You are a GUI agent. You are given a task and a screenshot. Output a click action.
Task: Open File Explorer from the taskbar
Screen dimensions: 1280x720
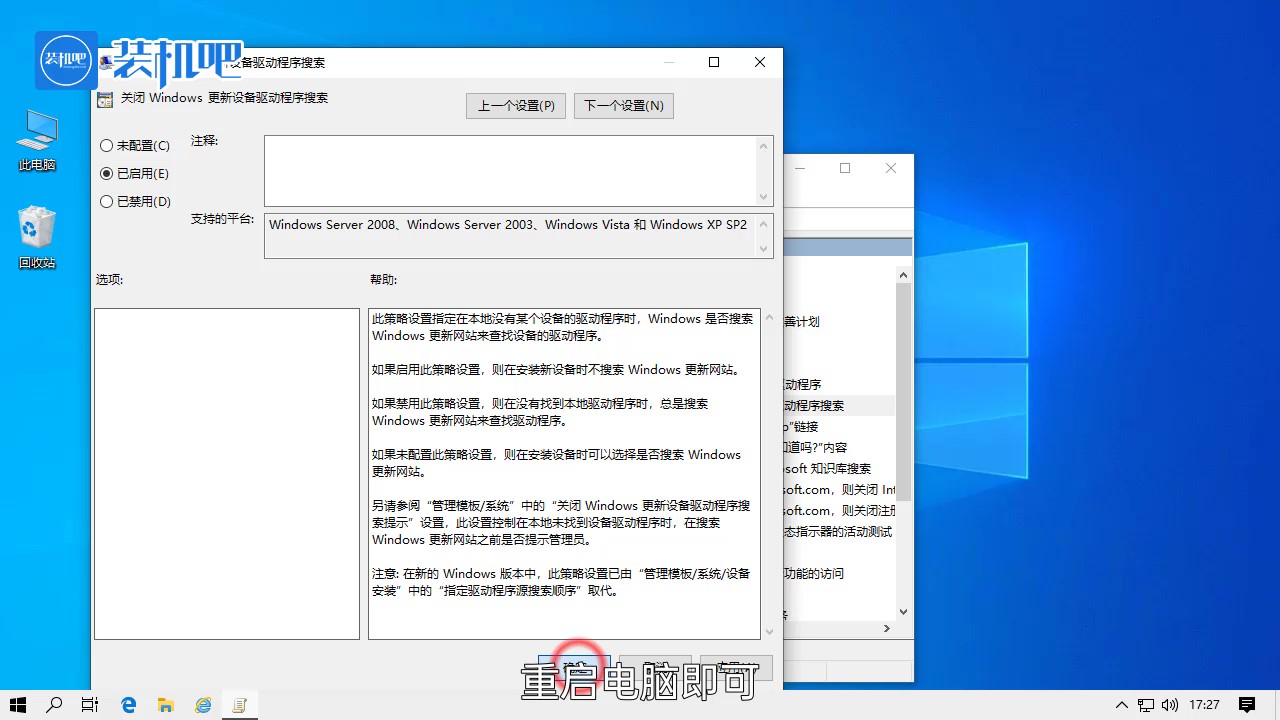(166, 705)
